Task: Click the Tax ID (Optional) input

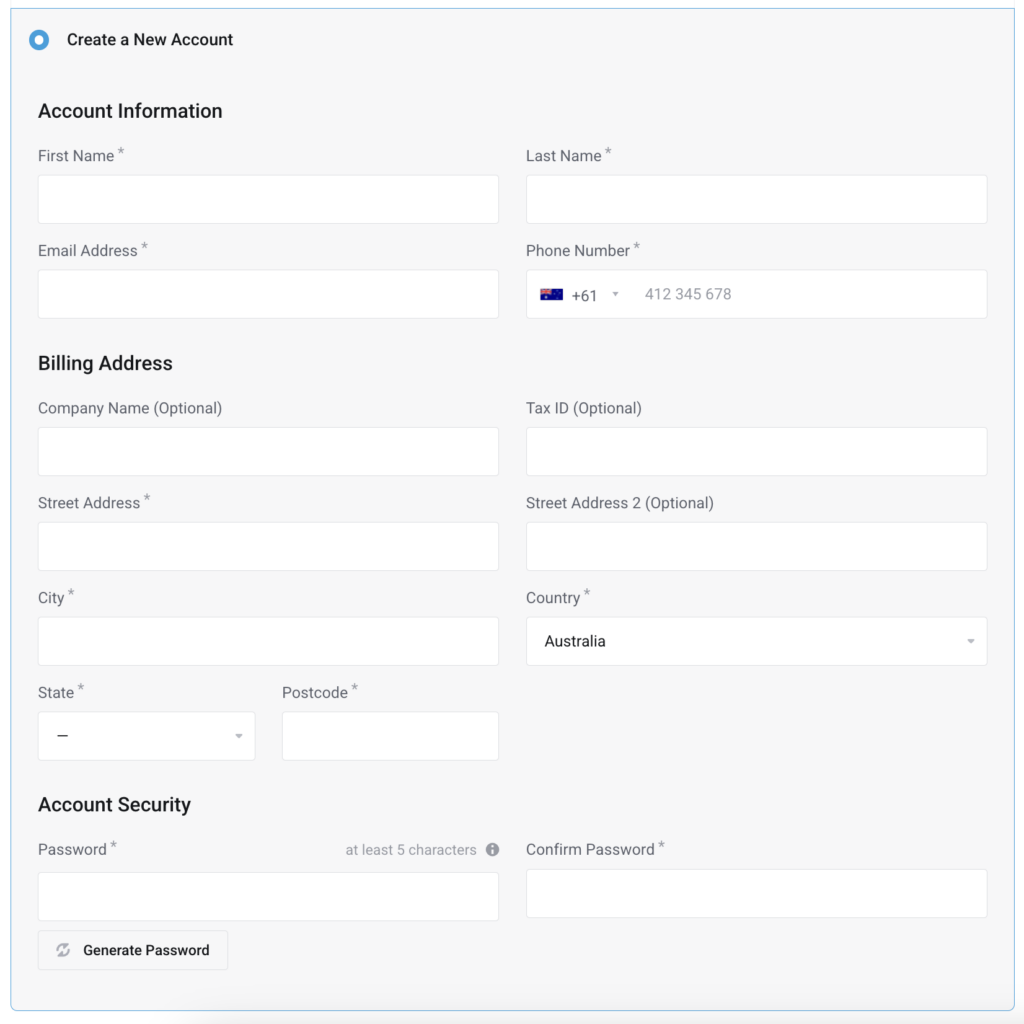Action: tap(756, 451)
